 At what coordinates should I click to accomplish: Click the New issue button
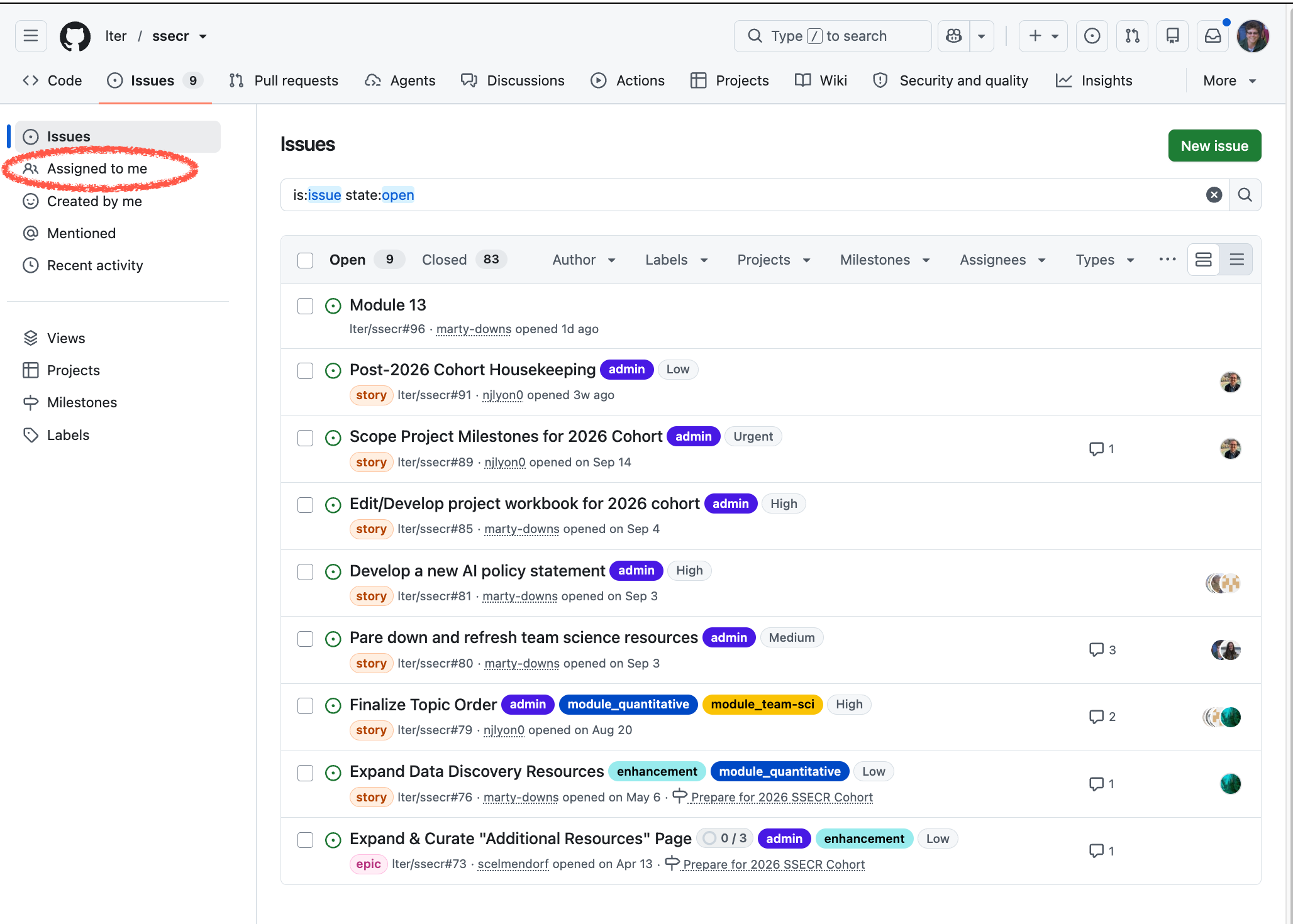(x=1214, y=146)
